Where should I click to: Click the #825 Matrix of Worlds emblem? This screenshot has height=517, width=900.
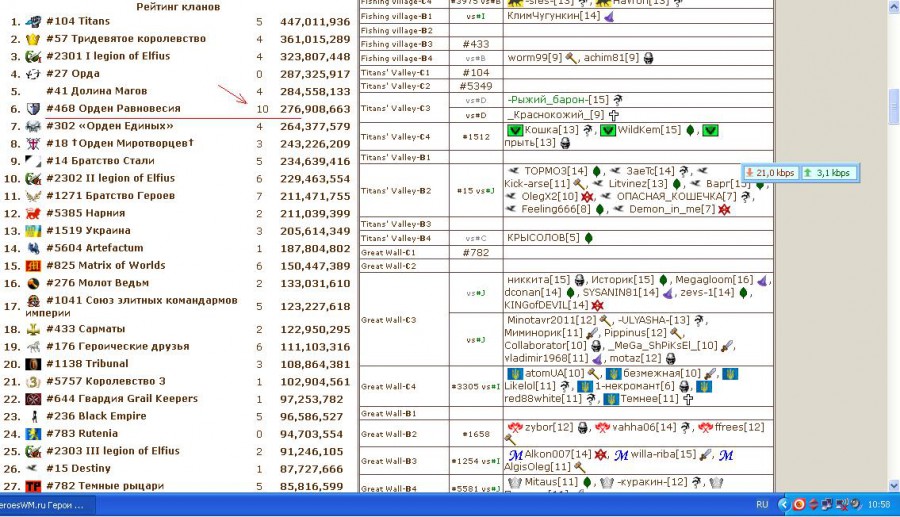pyautogui.click(x=33, y=266)
